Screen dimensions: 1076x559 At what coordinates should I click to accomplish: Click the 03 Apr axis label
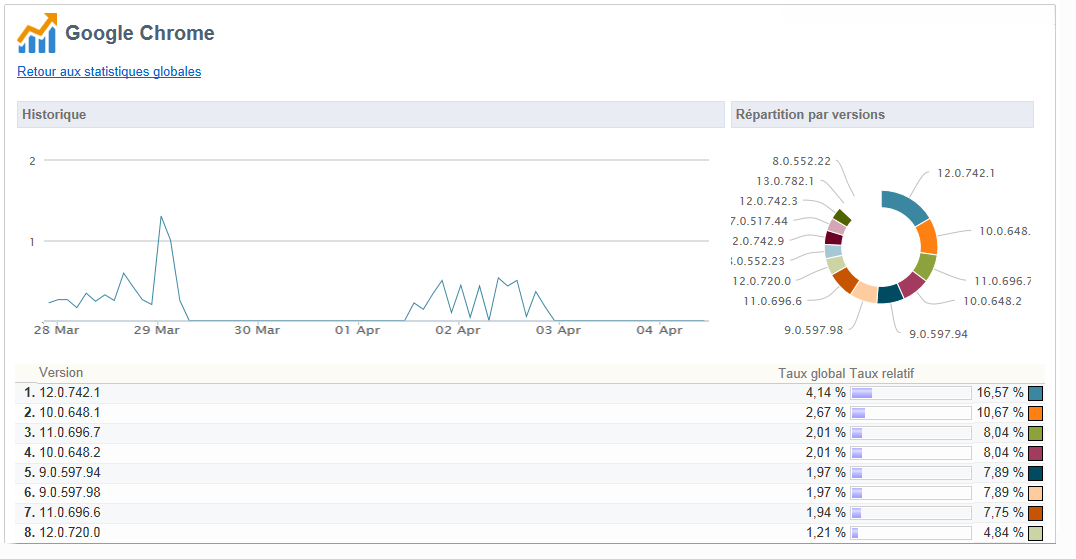pos(559,330)
